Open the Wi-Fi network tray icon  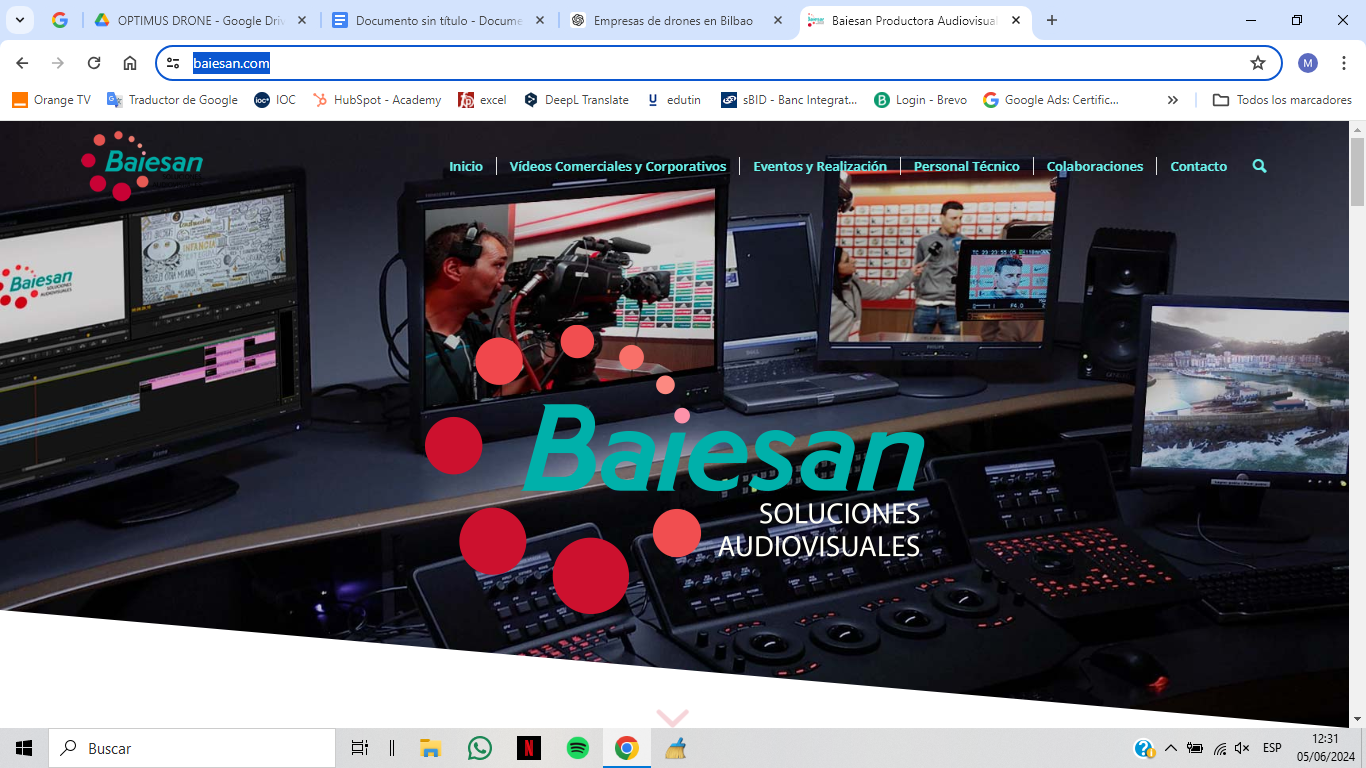click(1220, 748)
